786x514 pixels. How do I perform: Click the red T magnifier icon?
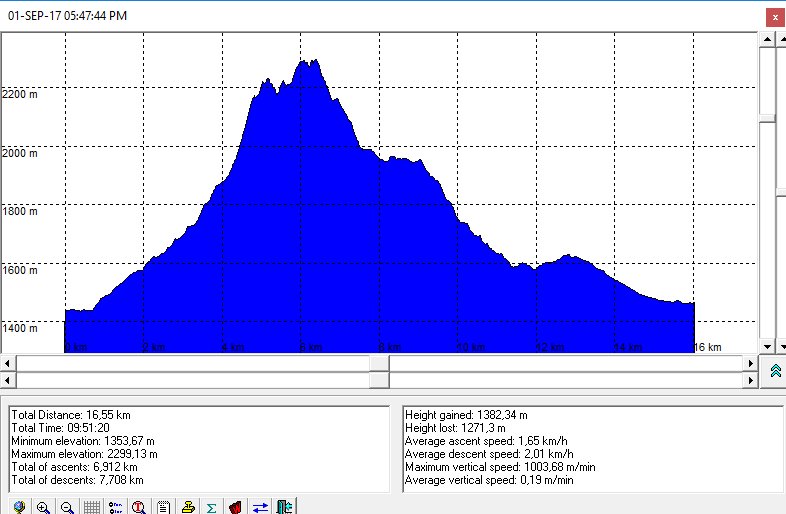pyautogui.click(x=140, y=507)
